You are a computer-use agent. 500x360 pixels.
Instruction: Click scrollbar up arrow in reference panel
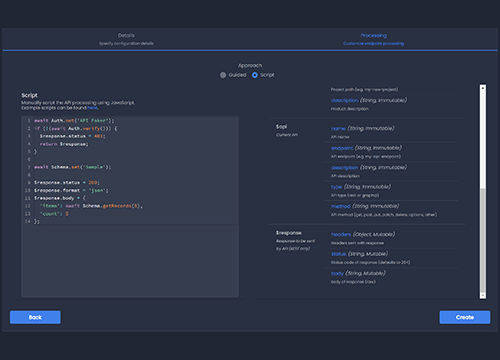point(483,88)
